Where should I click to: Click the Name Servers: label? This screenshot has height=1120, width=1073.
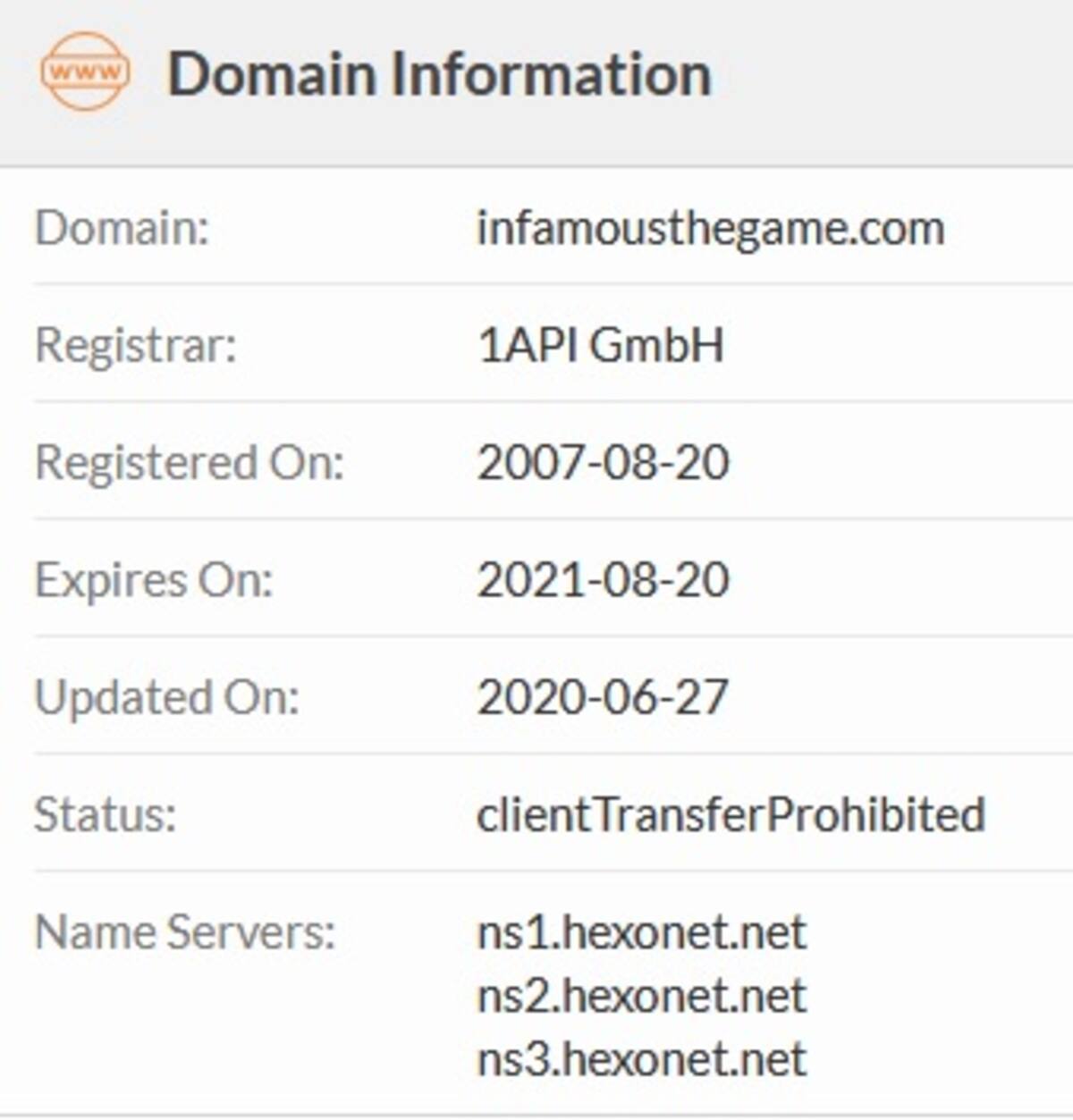185,932
